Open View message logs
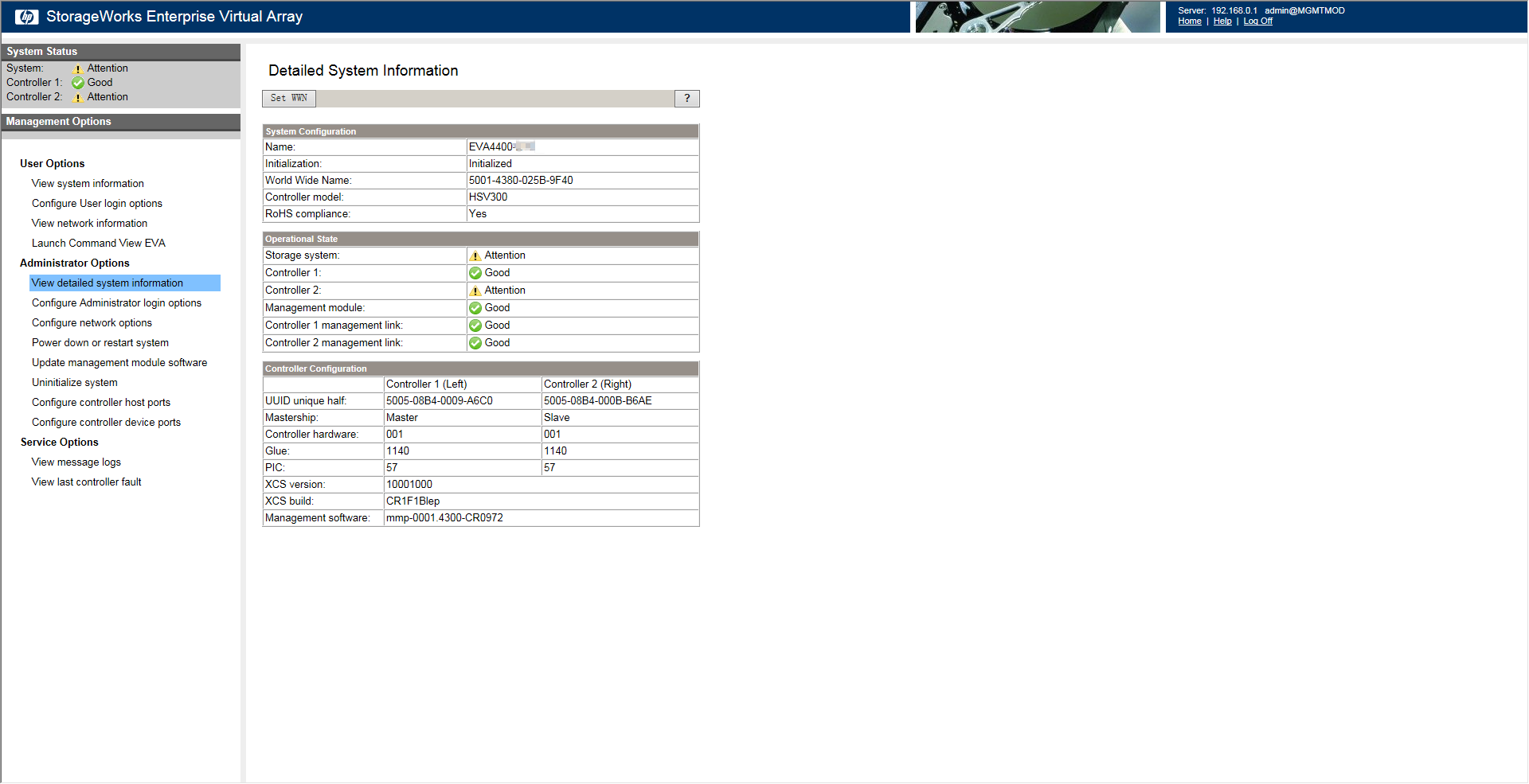Viewport: 1529px width, 784px height. (x=76, y=462)
